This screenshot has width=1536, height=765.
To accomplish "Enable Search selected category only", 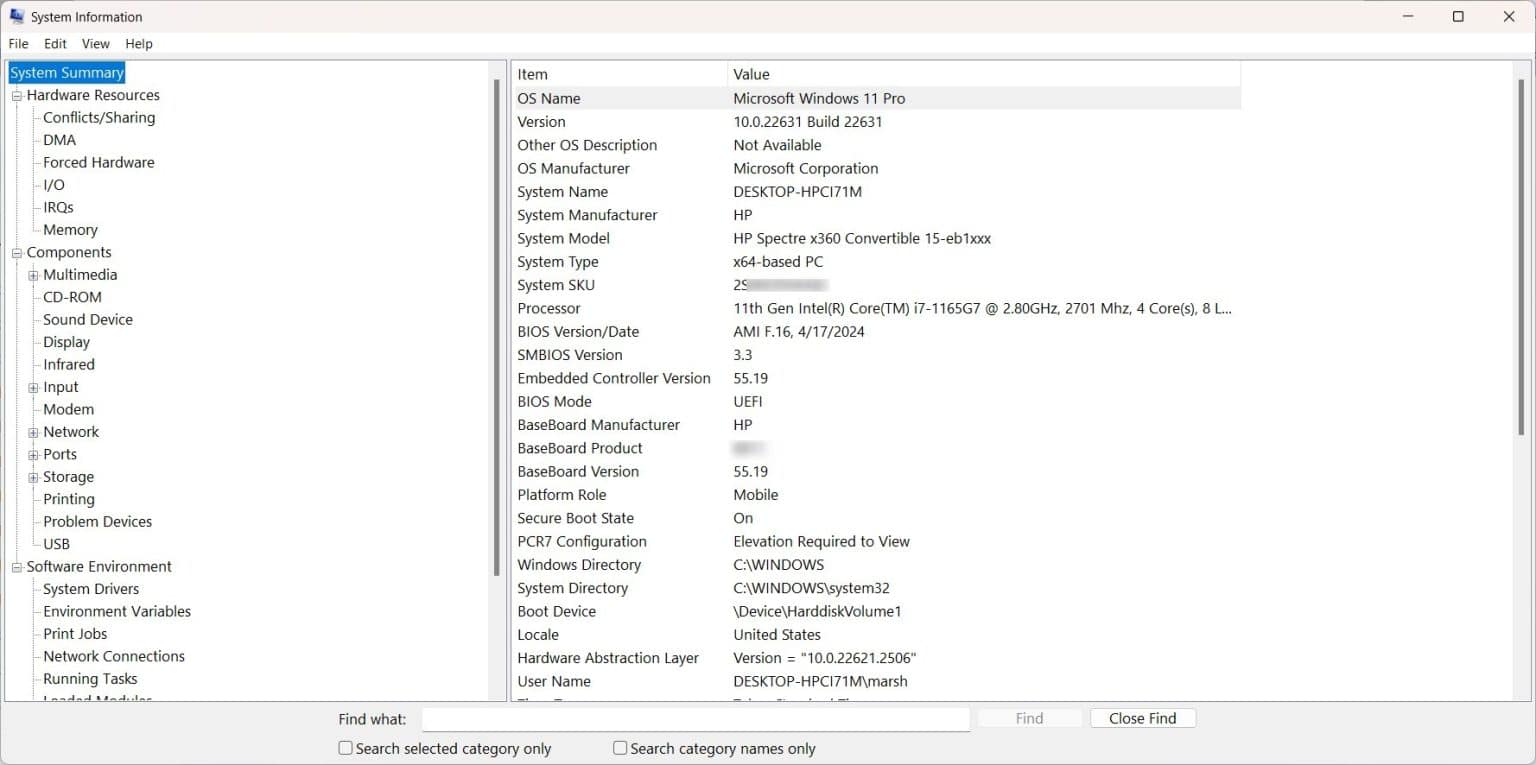I will click(344, 747).
